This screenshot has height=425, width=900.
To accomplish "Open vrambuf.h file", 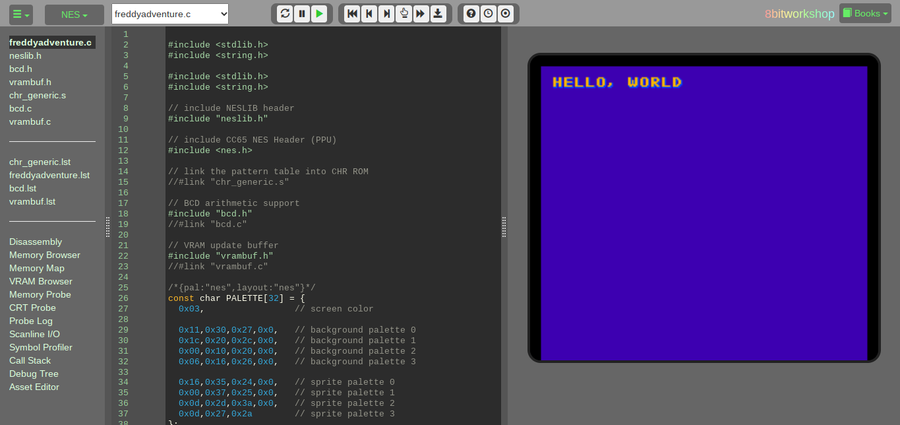I will tap(30, 82).
